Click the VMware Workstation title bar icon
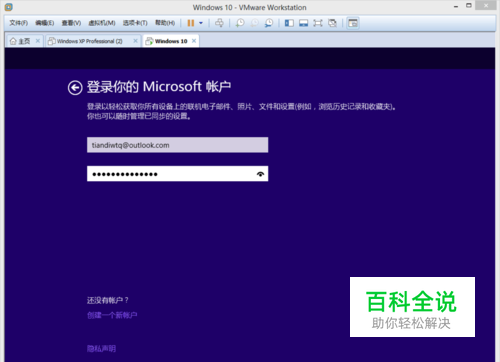The image size is (500, 362). (9, 7)
